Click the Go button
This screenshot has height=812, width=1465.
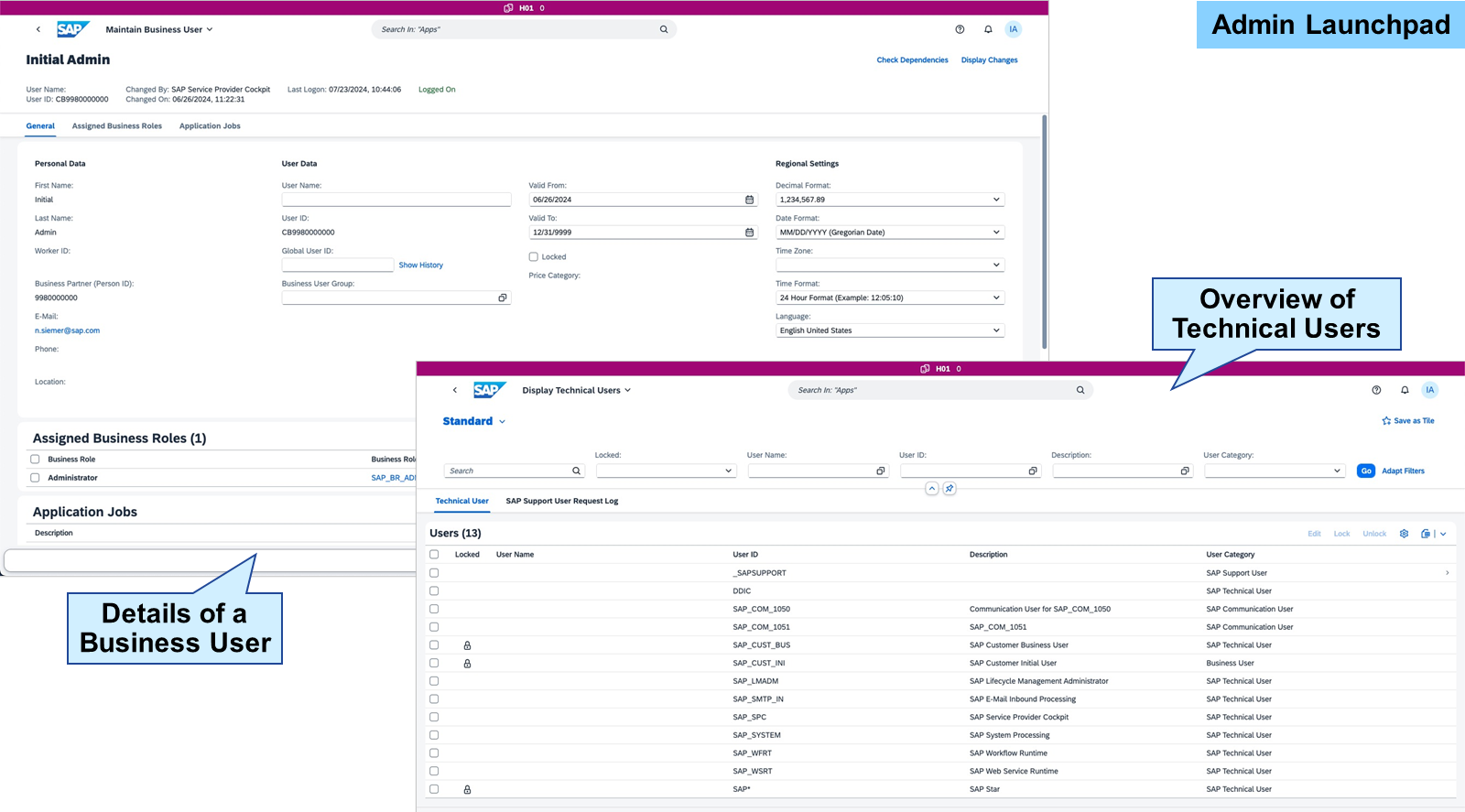[1366, 471]
